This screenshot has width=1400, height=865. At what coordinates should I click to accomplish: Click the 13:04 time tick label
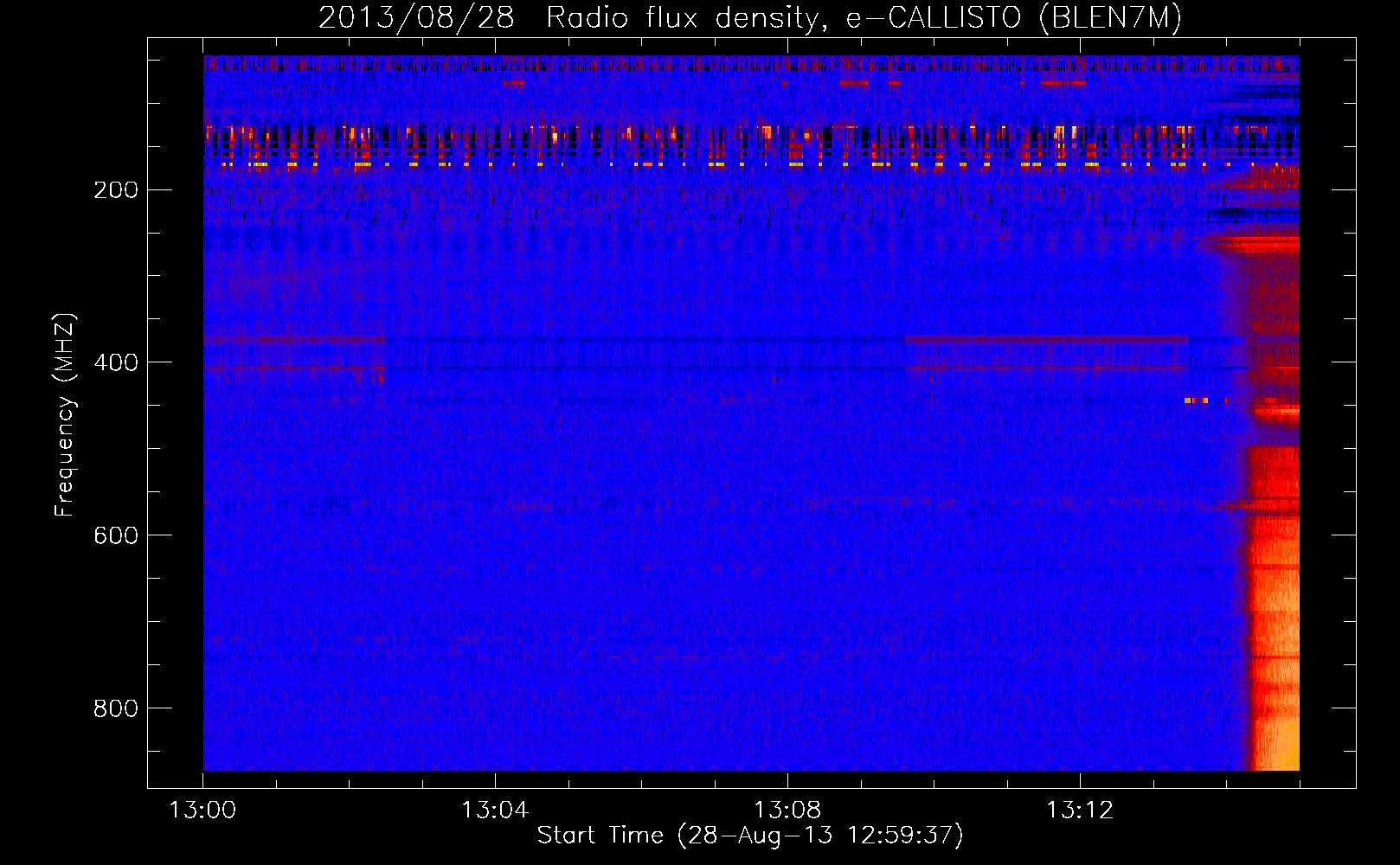[495, 811]
